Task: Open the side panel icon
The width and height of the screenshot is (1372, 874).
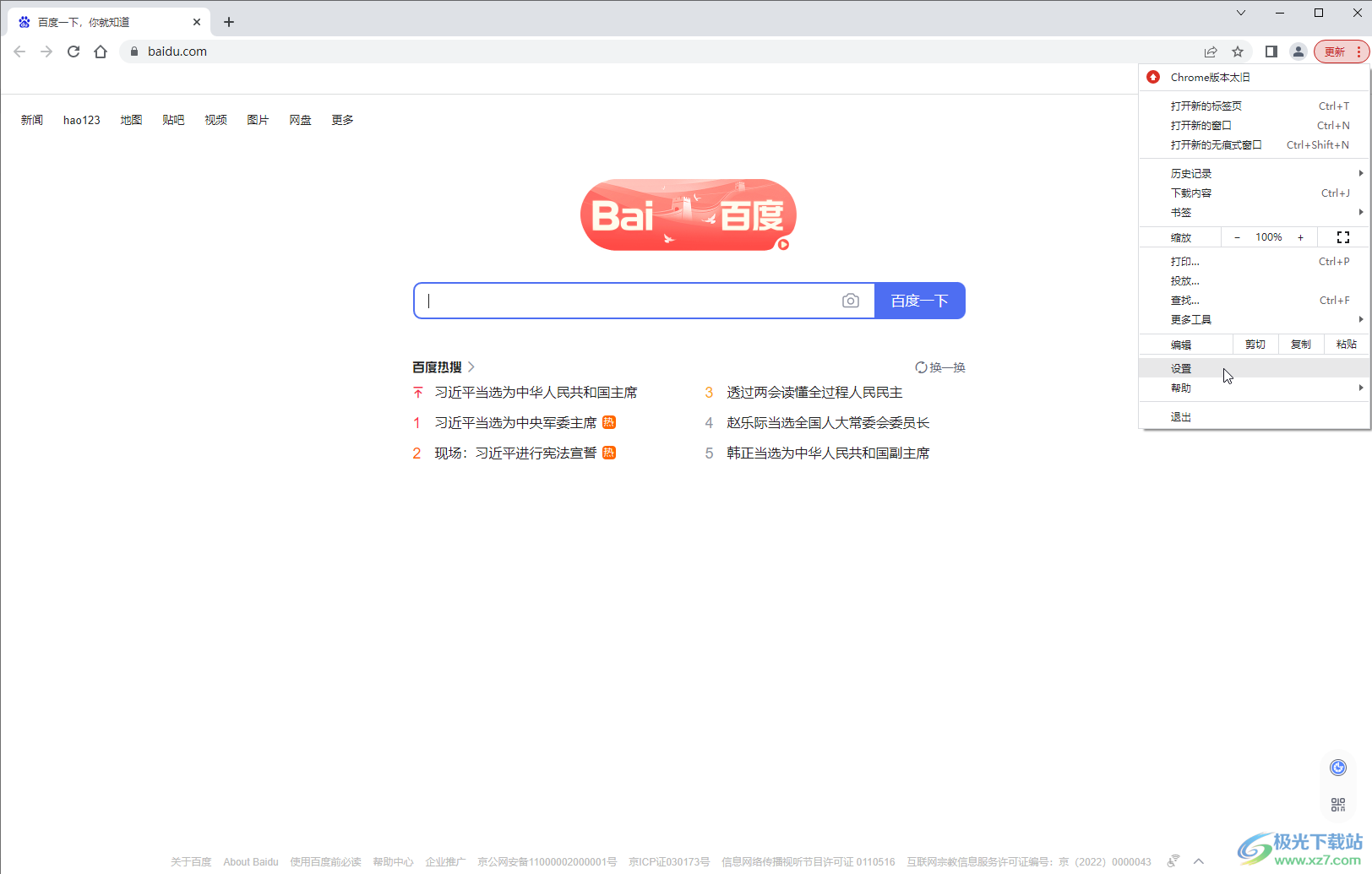Action: pos(1271,52)
